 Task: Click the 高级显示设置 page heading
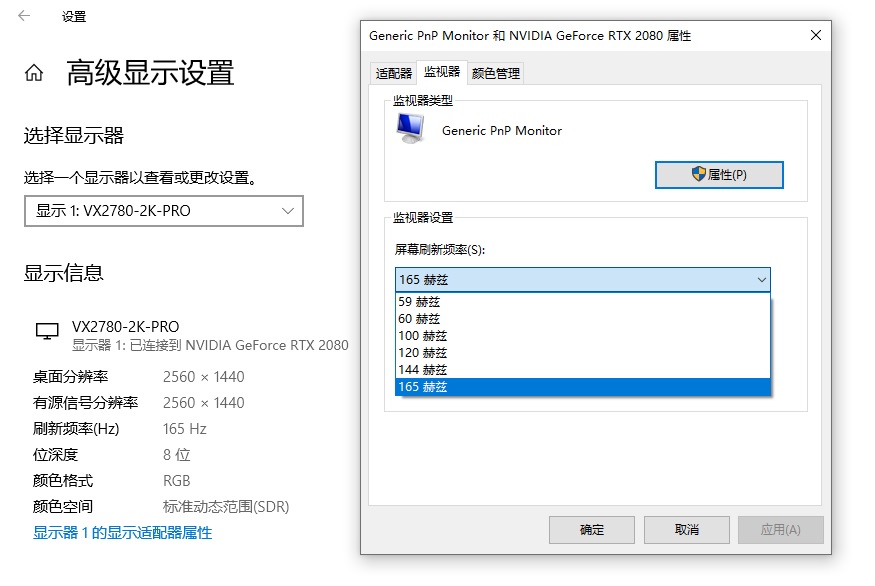(x=150, y=73)
